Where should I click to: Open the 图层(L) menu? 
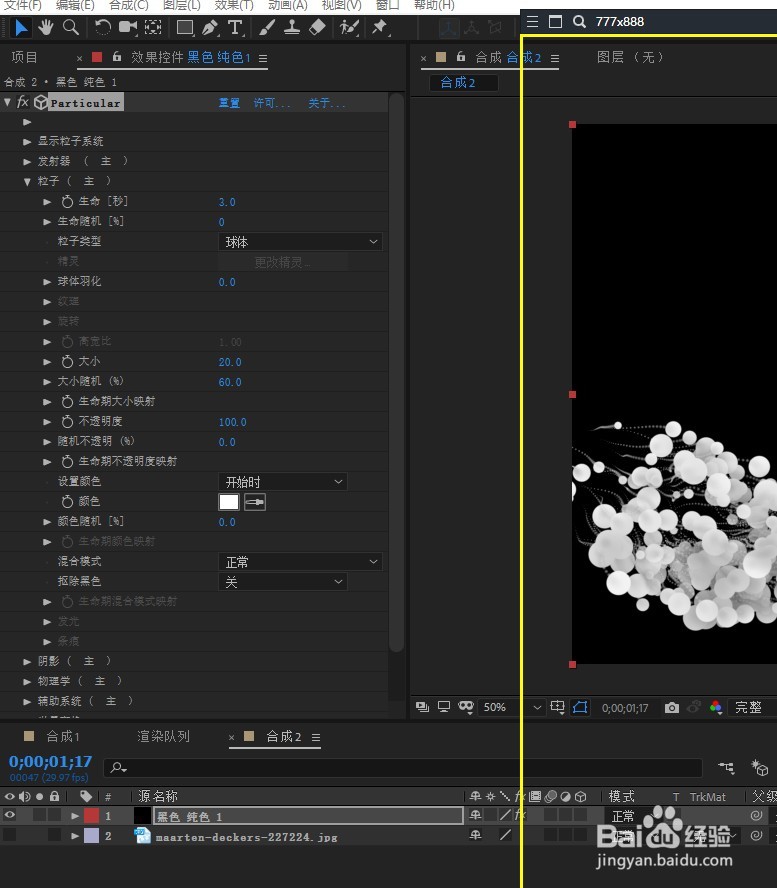click(x=181, y=6)
